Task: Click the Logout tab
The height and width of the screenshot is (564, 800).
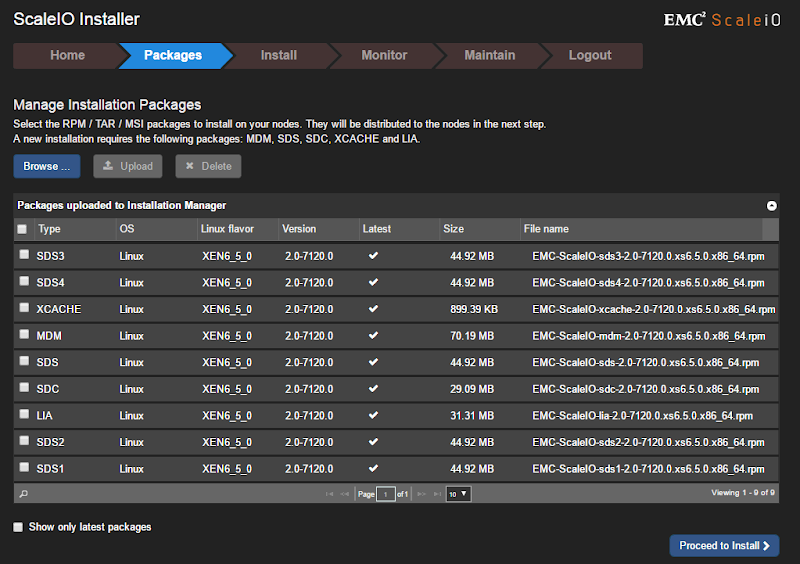Action: tap(590, 55)
